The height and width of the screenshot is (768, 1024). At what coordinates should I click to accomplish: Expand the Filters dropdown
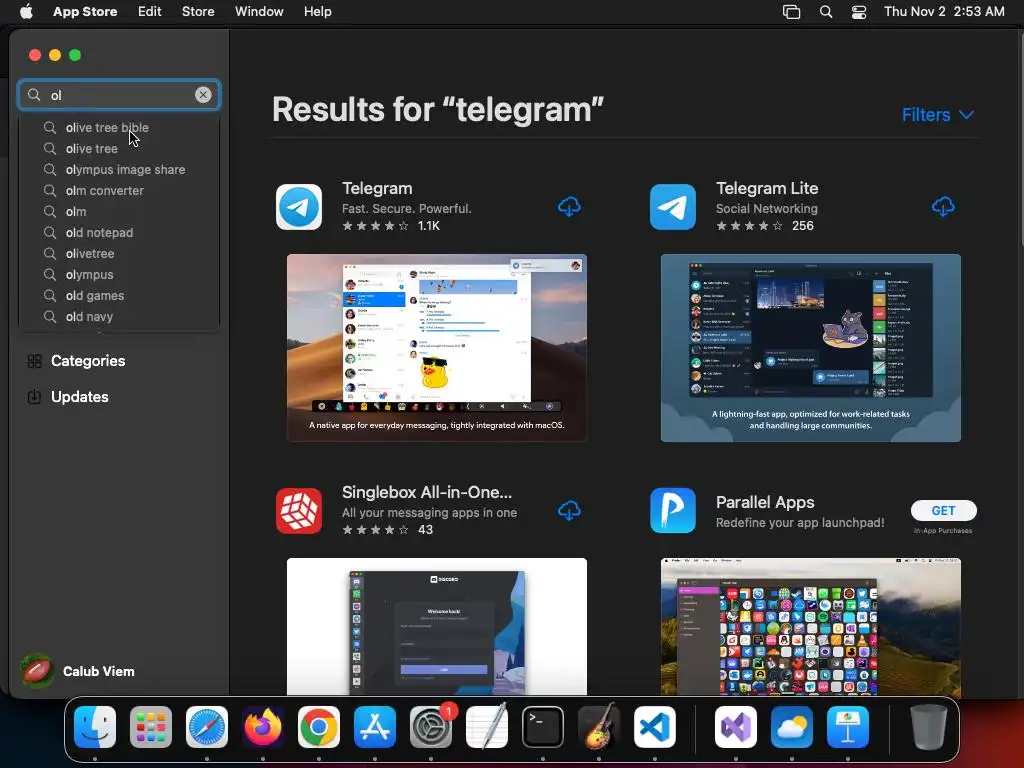938,115
